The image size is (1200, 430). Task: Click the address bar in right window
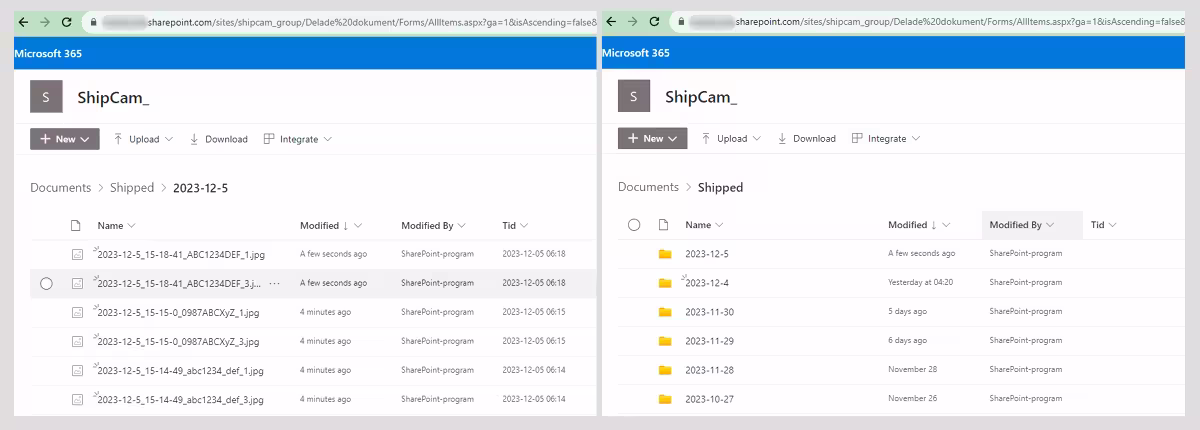click(930, 21)
